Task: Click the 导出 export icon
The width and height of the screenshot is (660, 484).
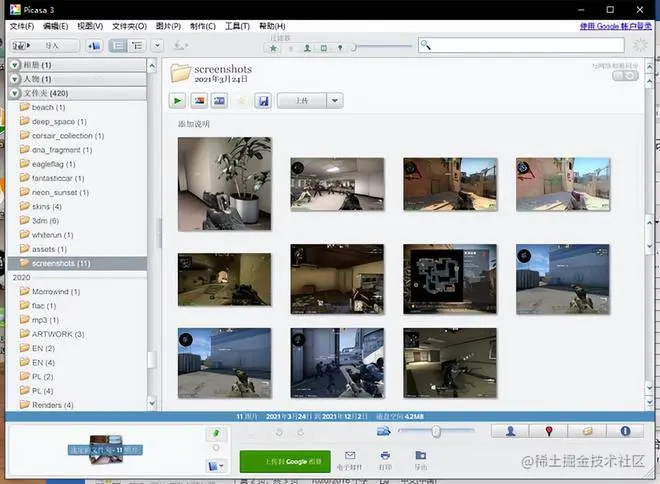Action: (420, 455)
